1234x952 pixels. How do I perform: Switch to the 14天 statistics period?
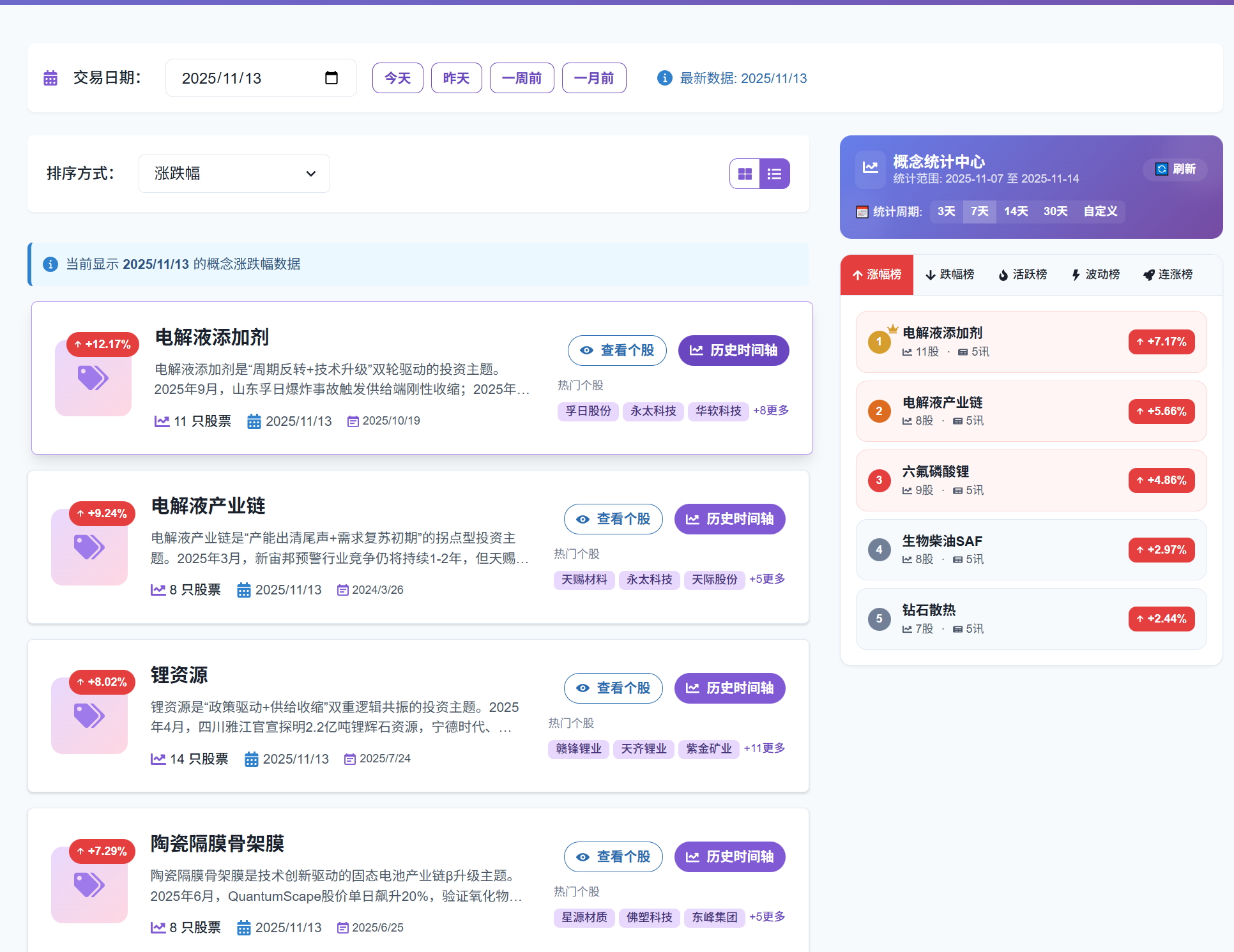[1016, 211]
